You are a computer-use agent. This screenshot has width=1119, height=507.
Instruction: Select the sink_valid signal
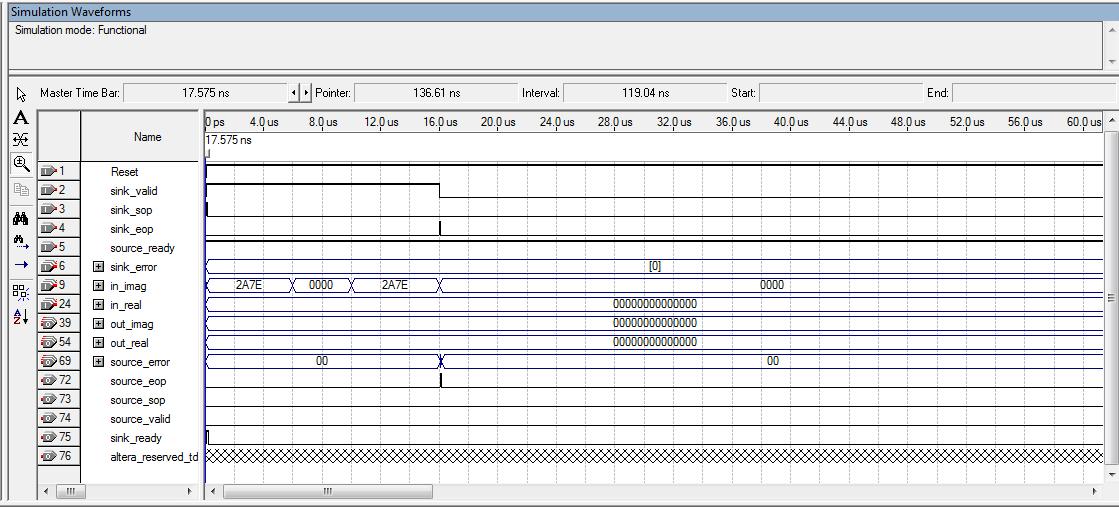[133, 191]
